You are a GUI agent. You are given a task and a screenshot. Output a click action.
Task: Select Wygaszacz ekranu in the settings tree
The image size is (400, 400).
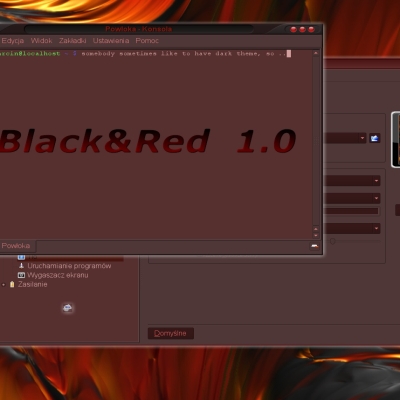[58, 275]
